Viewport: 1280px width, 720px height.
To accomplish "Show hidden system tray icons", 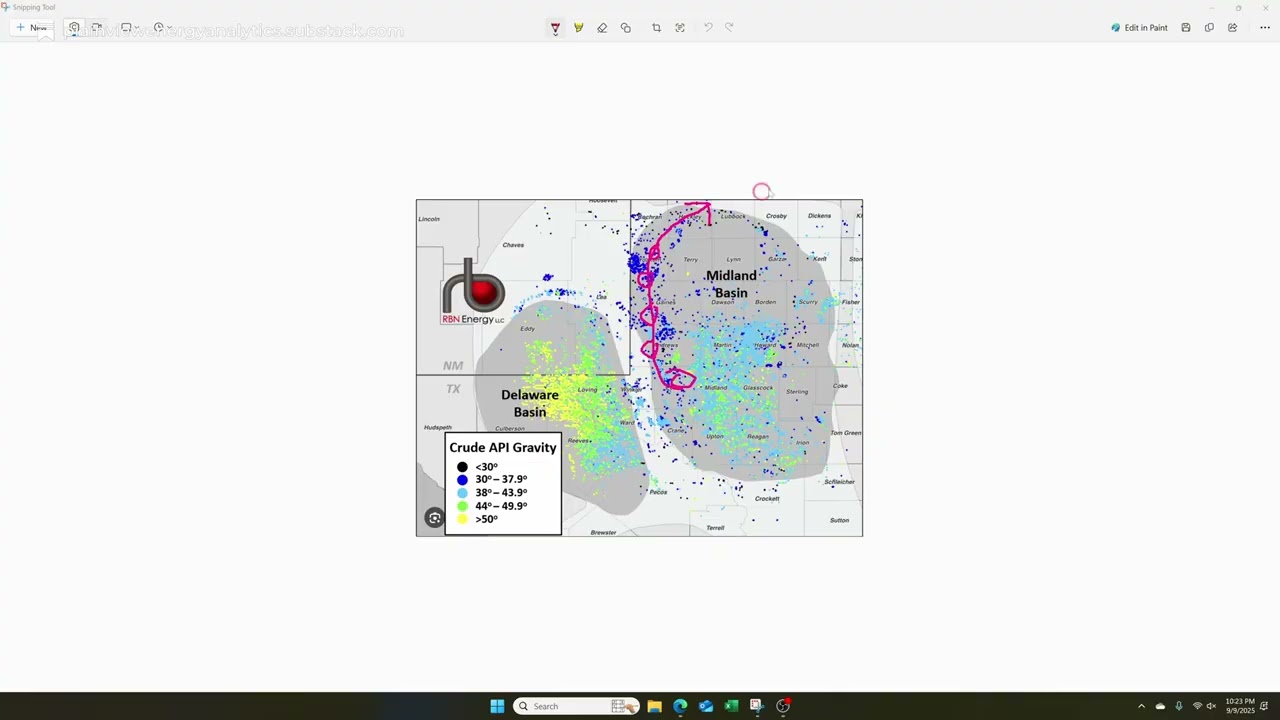I will coord(1141,706).
